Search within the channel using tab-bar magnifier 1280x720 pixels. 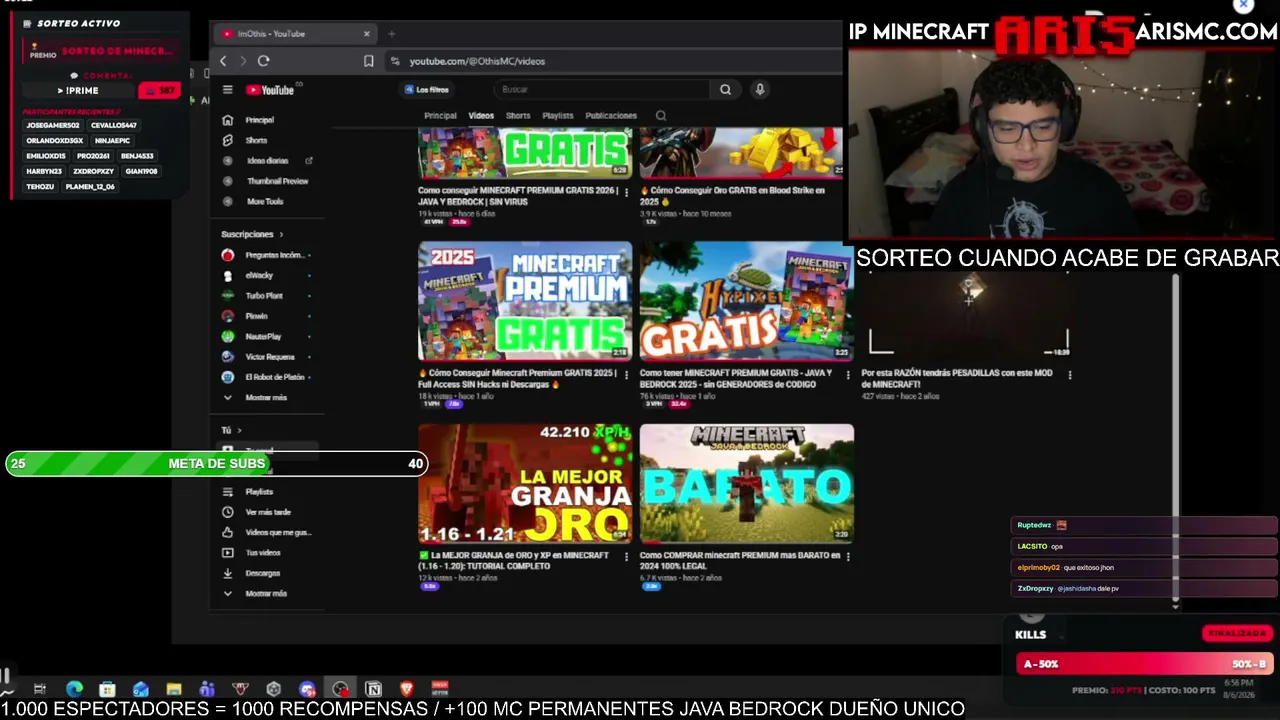(x=661, y=116)
